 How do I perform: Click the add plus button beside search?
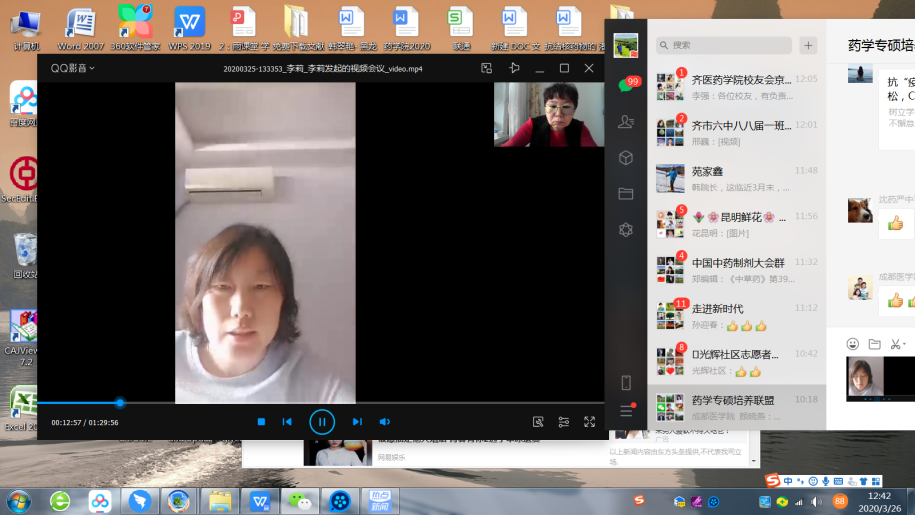coord(808,45)
